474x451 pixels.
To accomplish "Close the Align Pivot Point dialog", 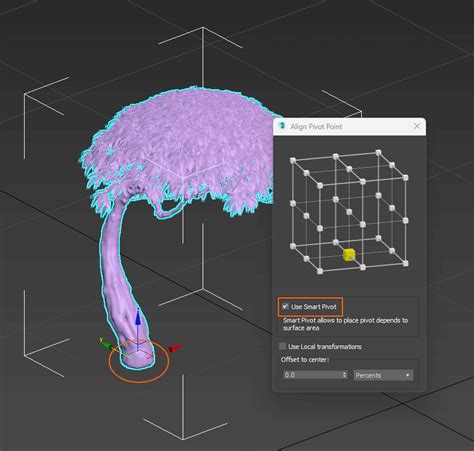I will pyautogui.click(x=417, y=126).
